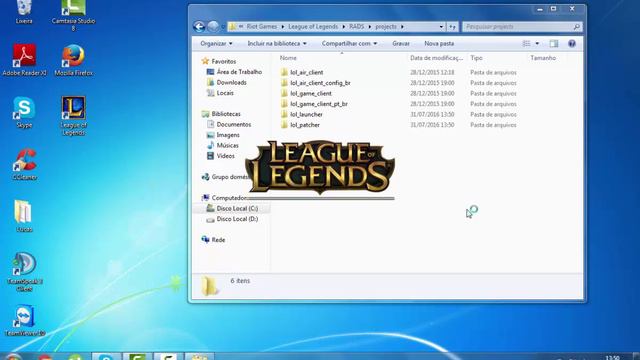Open Favoritos in navigation pane

click(x=219, y=61)
